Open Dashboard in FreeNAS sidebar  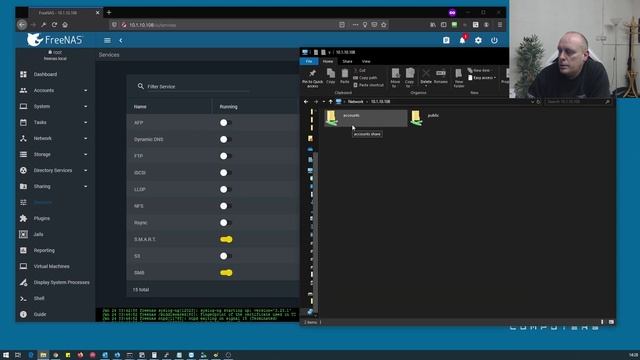[x=45, y=74]
